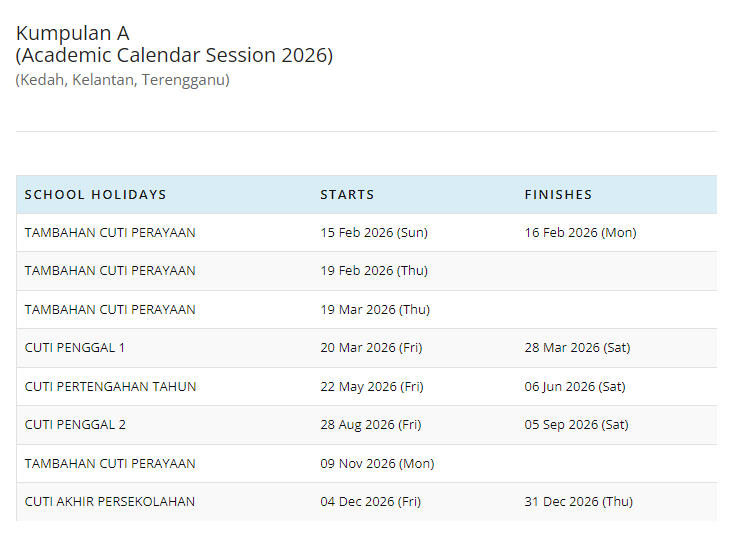Select the CUTI PENGGAL 1 row label

pos(75,348)
